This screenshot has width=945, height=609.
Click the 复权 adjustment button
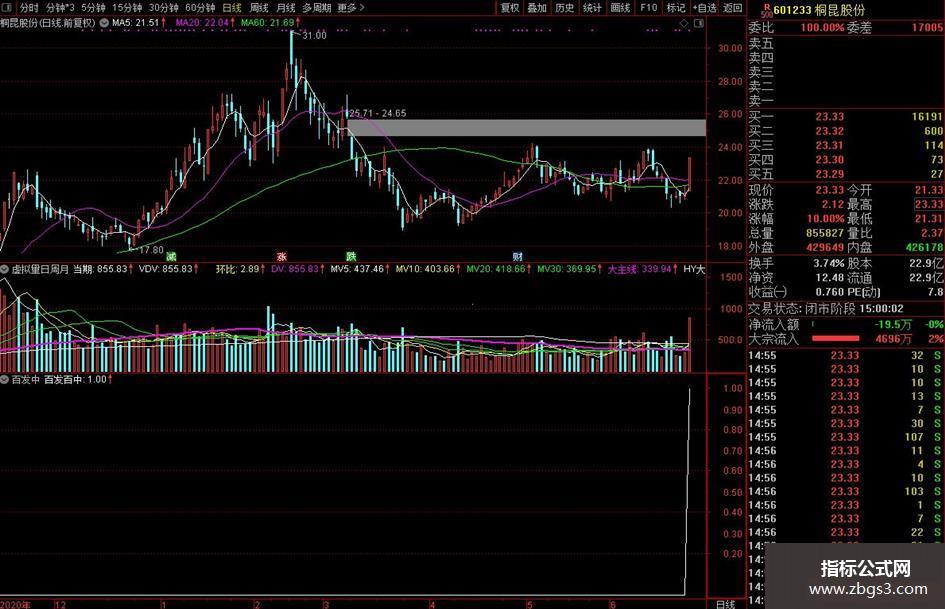pos(510,7)
